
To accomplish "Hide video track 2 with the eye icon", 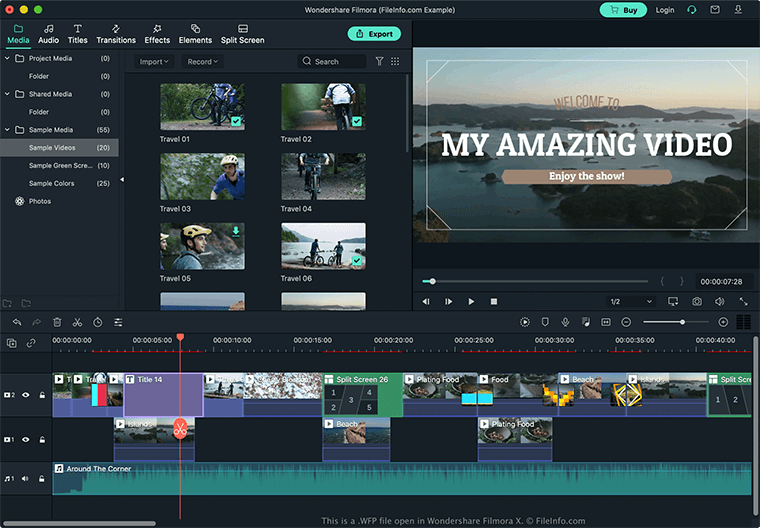I will pos(26,395).
